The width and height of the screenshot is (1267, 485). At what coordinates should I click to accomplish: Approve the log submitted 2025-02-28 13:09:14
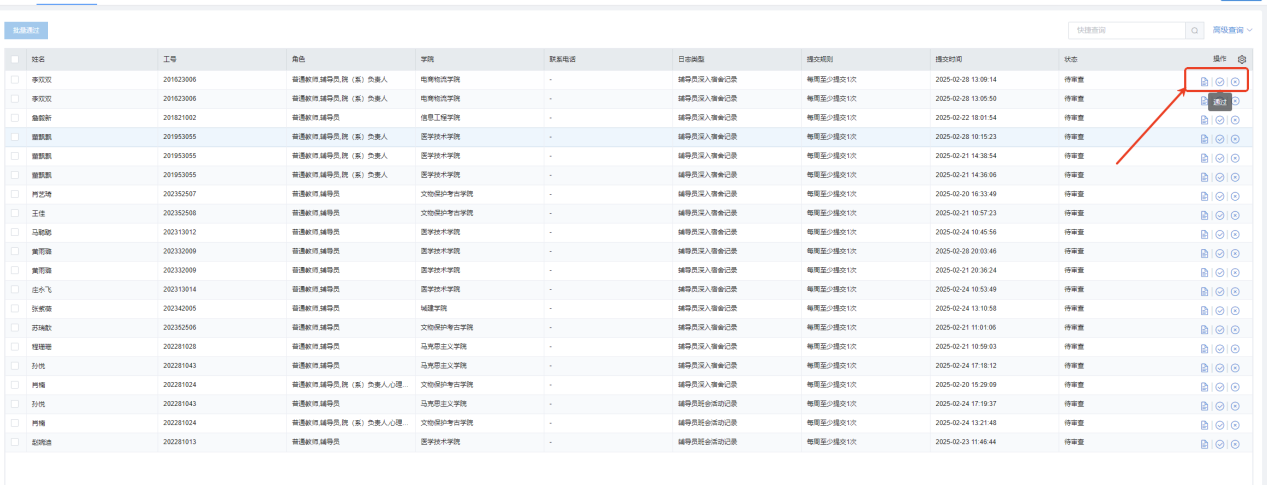pyautogui.click(x=1220, y=81)
